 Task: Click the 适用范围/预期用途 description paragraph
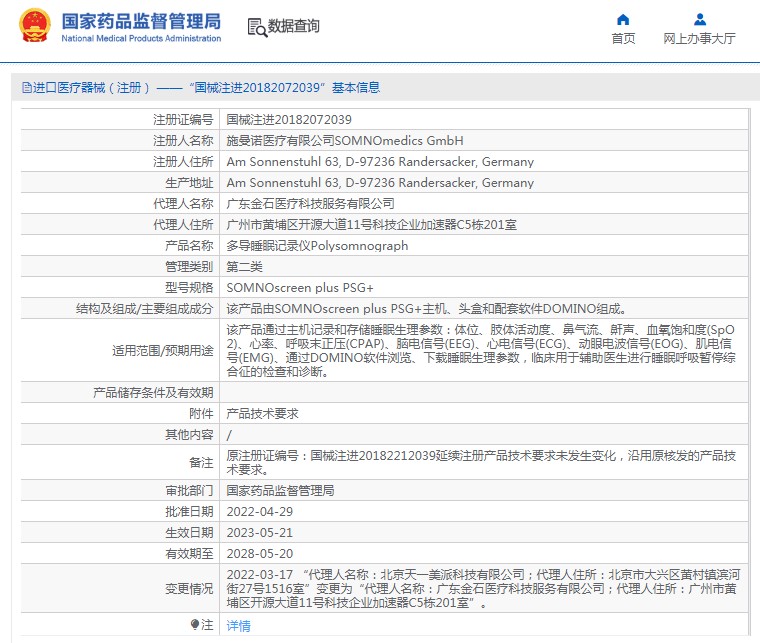pos(481,350)
